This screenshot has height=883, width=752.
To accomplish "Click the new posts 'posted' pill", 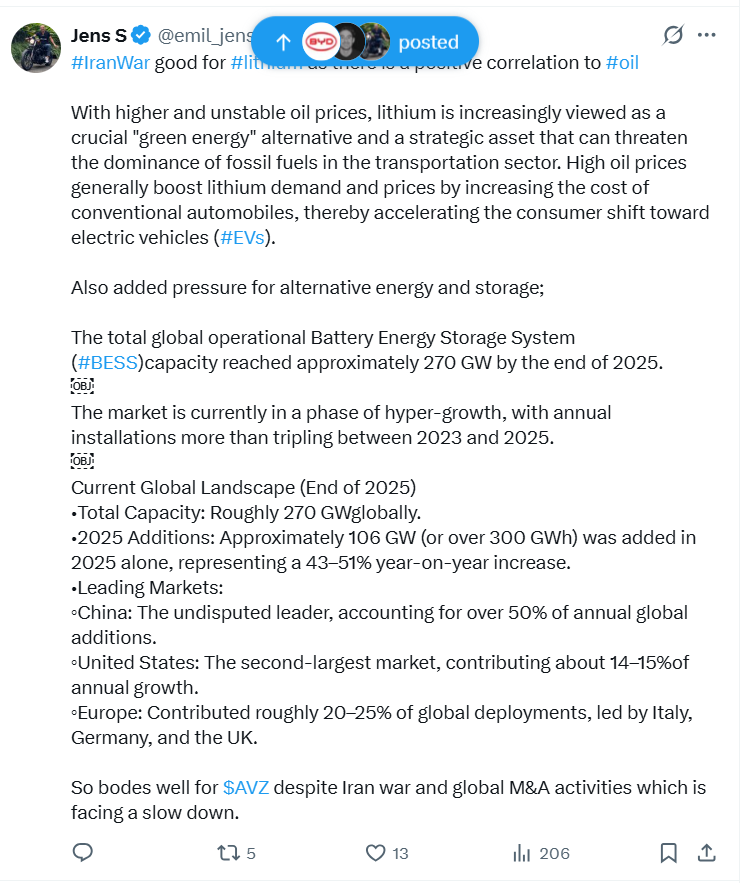I will (427, 42).
